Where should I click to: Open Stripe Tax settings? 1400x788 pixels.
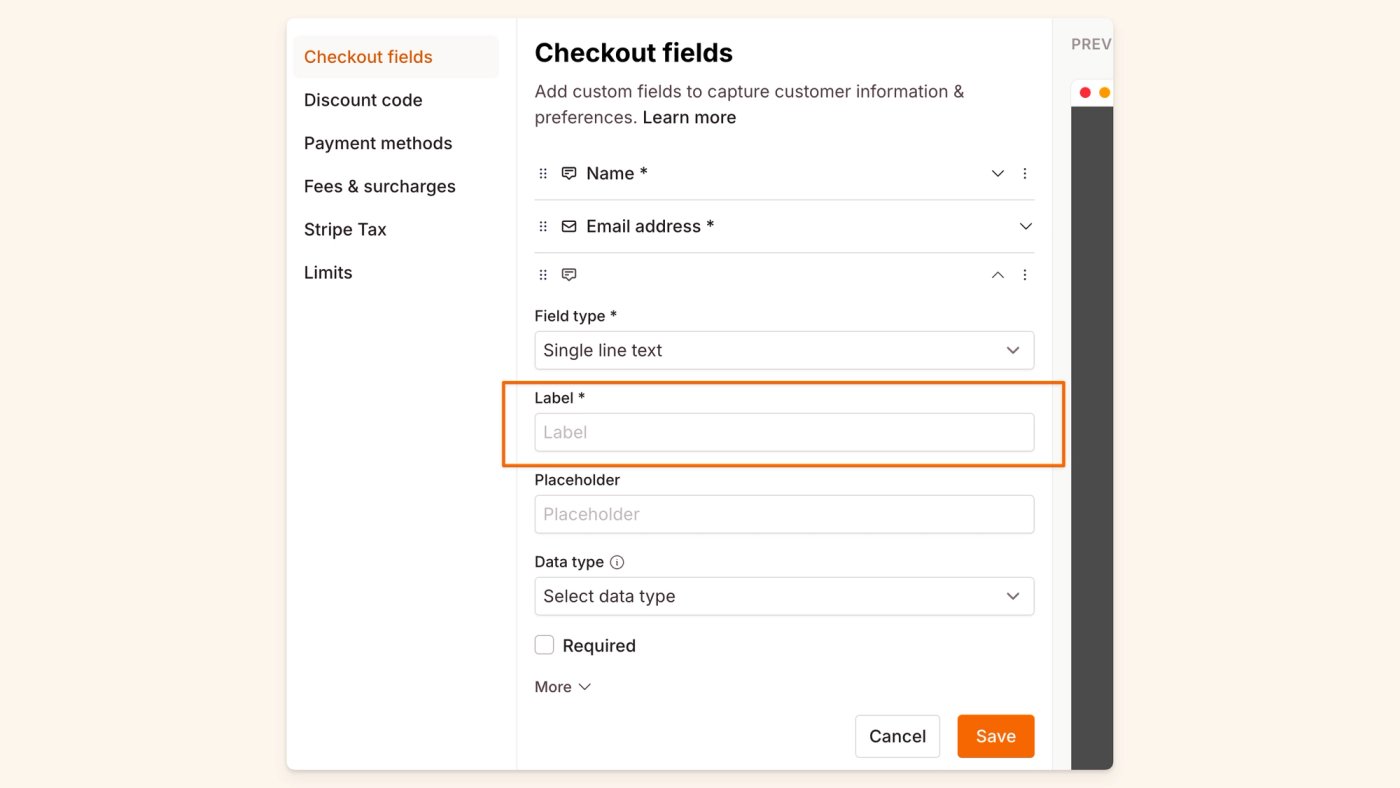tap(345, 229)
